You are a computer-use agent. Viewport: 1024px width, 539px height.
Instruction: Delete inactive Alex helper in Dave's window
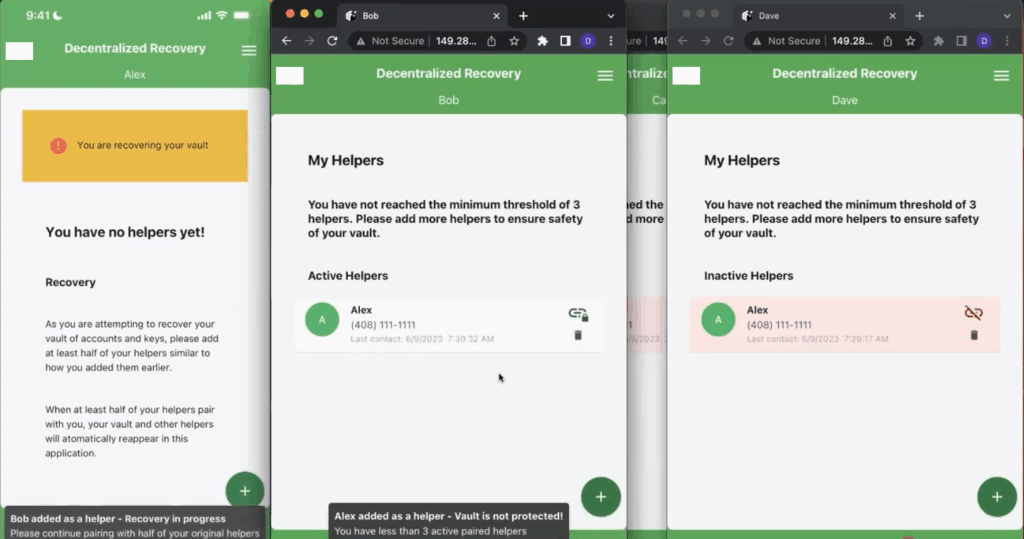(974, 335)
